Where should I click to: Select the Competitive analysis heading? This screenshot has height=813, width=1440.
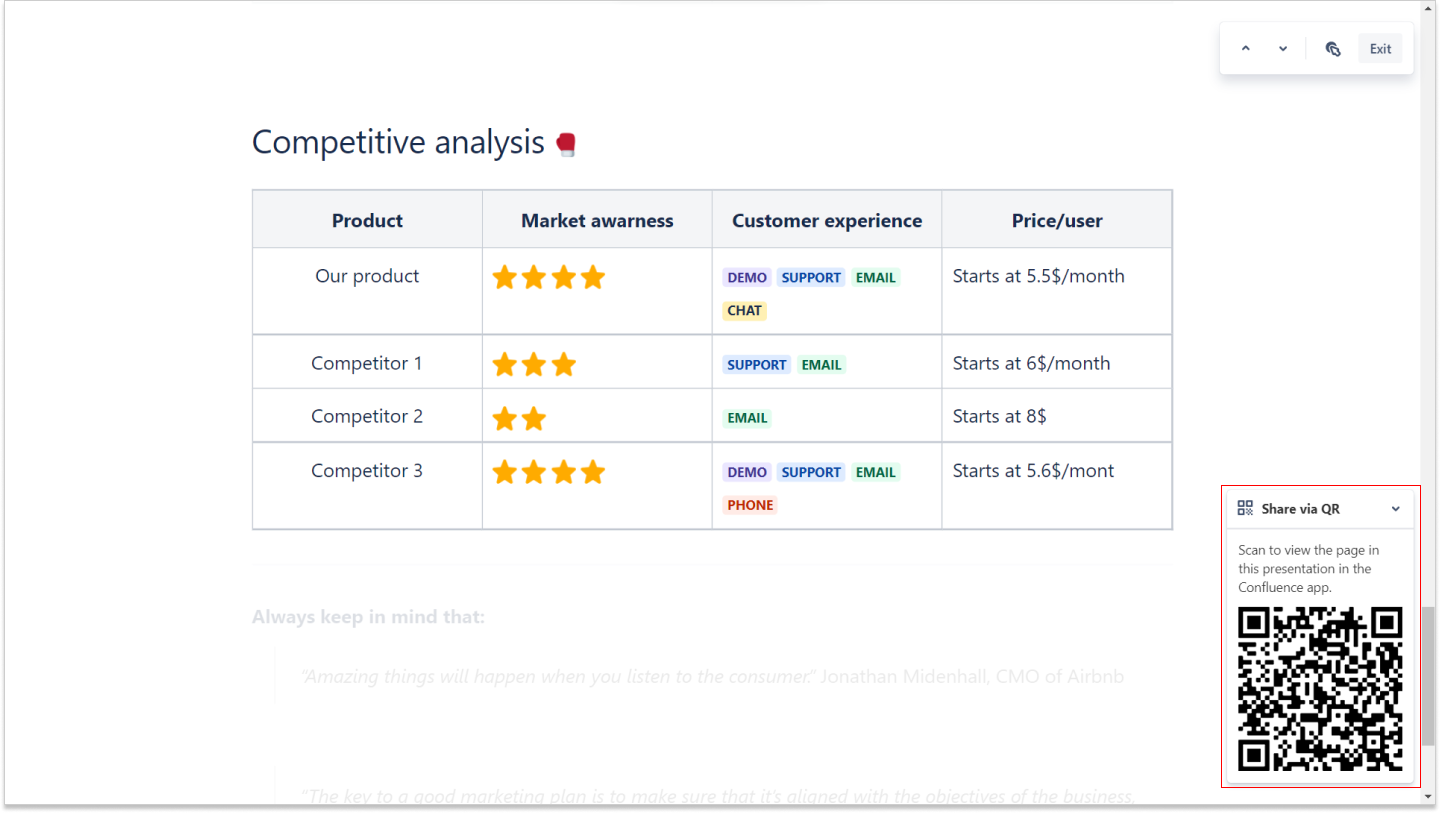pos(398,142)
